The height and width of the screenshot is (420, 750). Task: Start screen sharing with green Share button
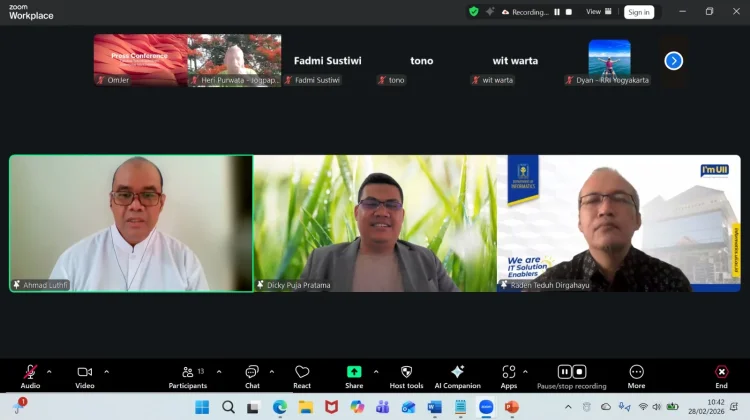[x=354, y=376]
